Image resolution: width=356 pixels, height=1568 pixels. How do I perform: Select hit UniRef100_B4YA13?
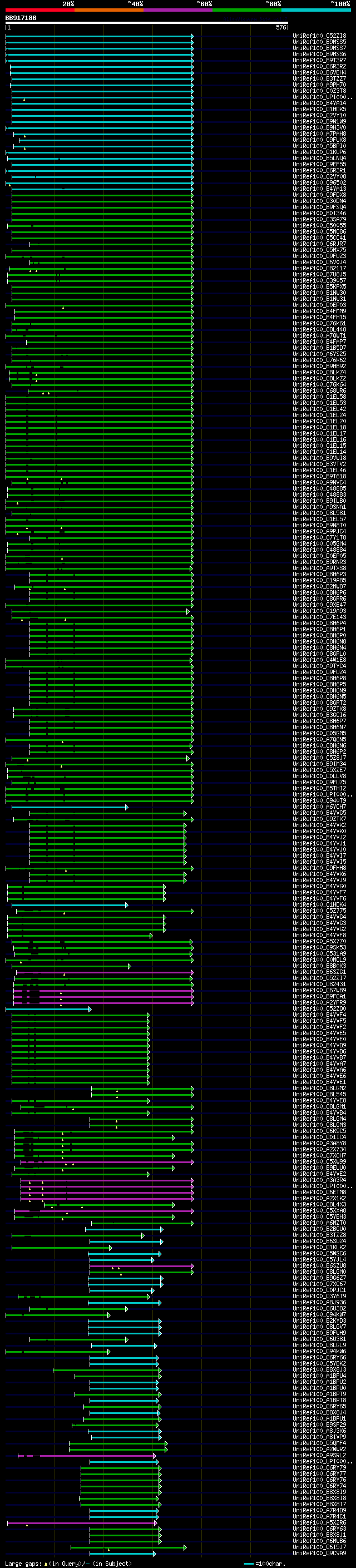(x=319, y=189)
